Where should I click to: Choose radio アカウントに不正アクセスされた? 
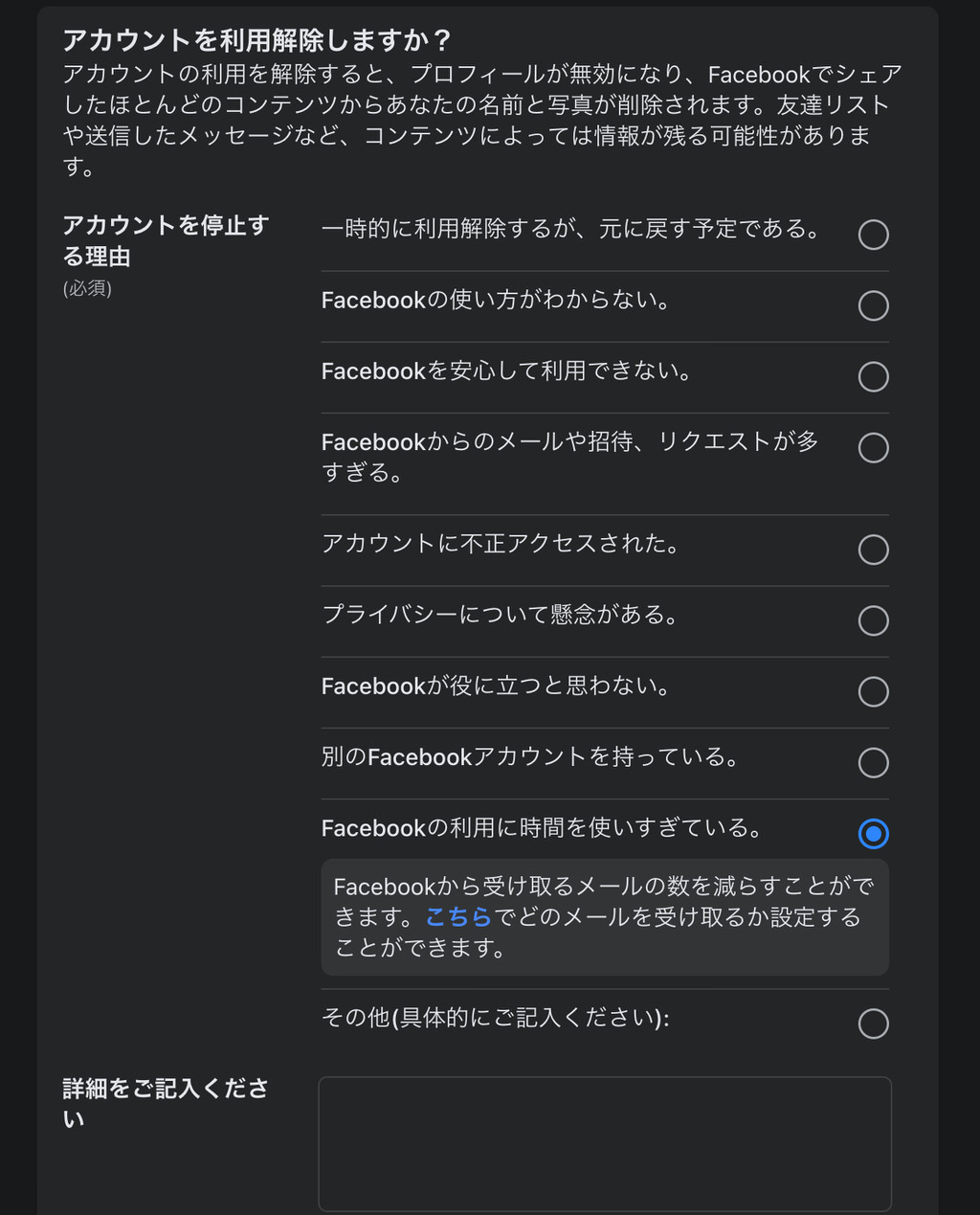pyautogui.click(x=873, y=550)
